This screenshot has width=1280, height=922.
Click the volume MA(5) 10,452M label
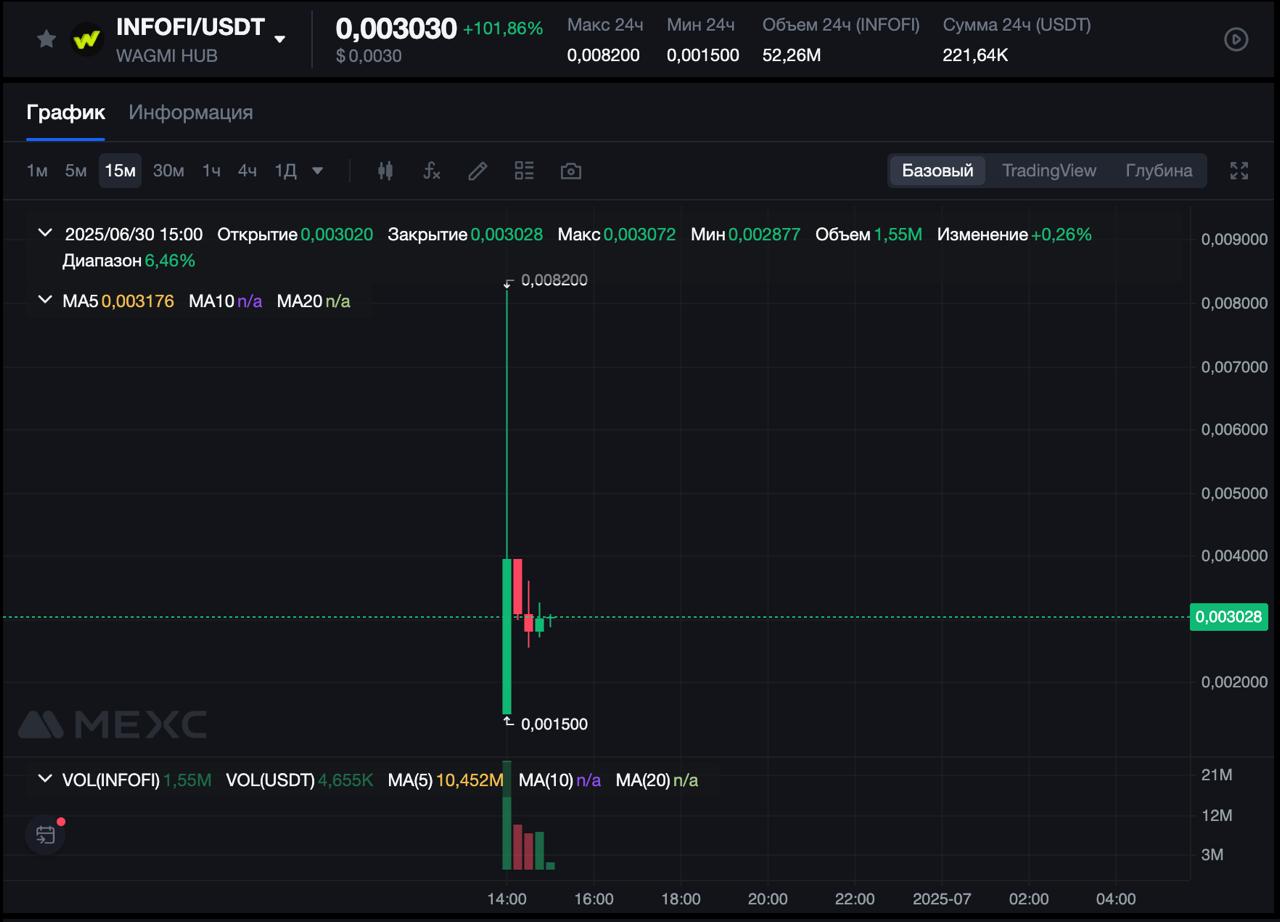pyautogui.click(x=446, y=780)
